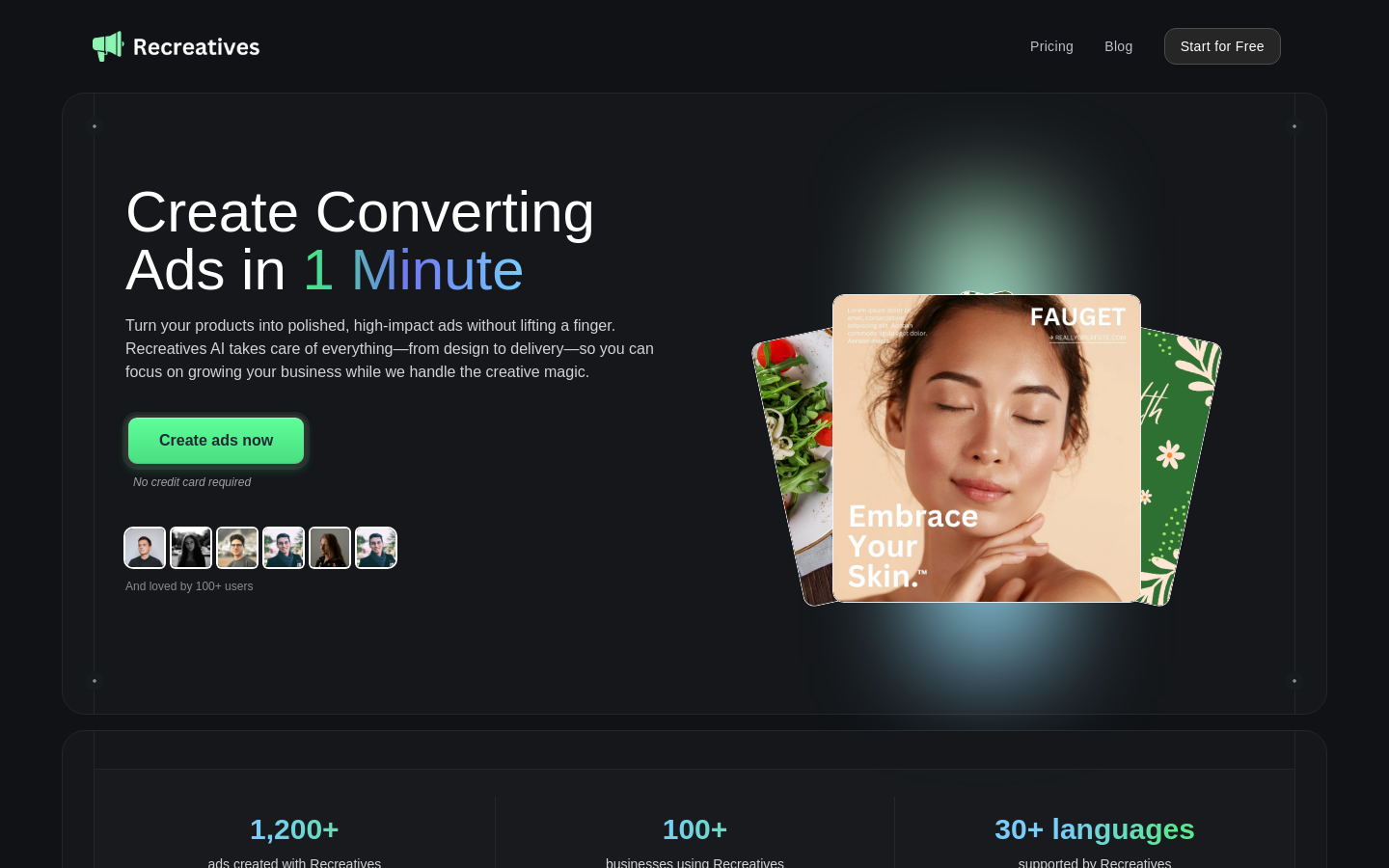
Task: Click the '30+ languages' statistic
Action: tap(1095, 829)
